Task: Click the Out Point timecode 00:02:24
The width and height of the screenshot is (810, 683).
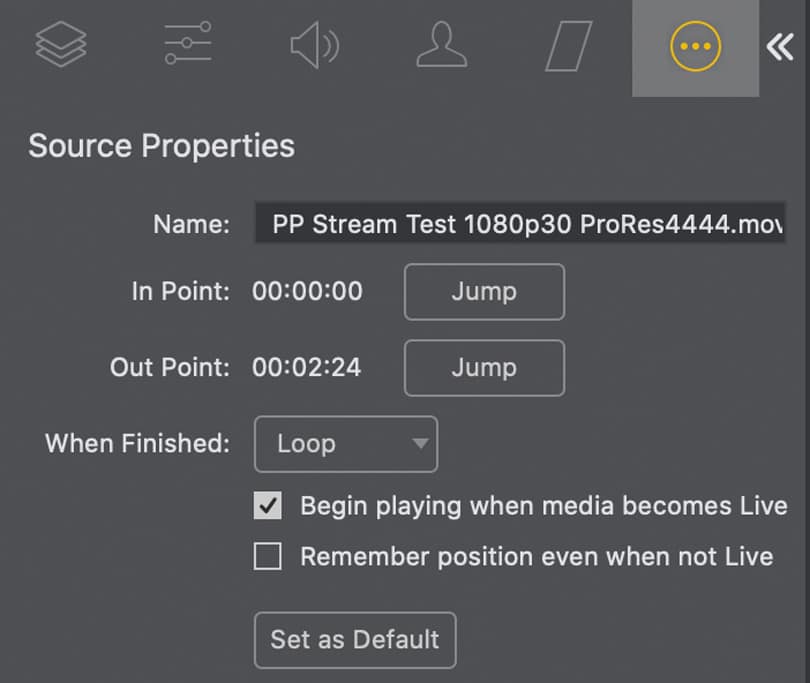Action: (x=307, y=368)
